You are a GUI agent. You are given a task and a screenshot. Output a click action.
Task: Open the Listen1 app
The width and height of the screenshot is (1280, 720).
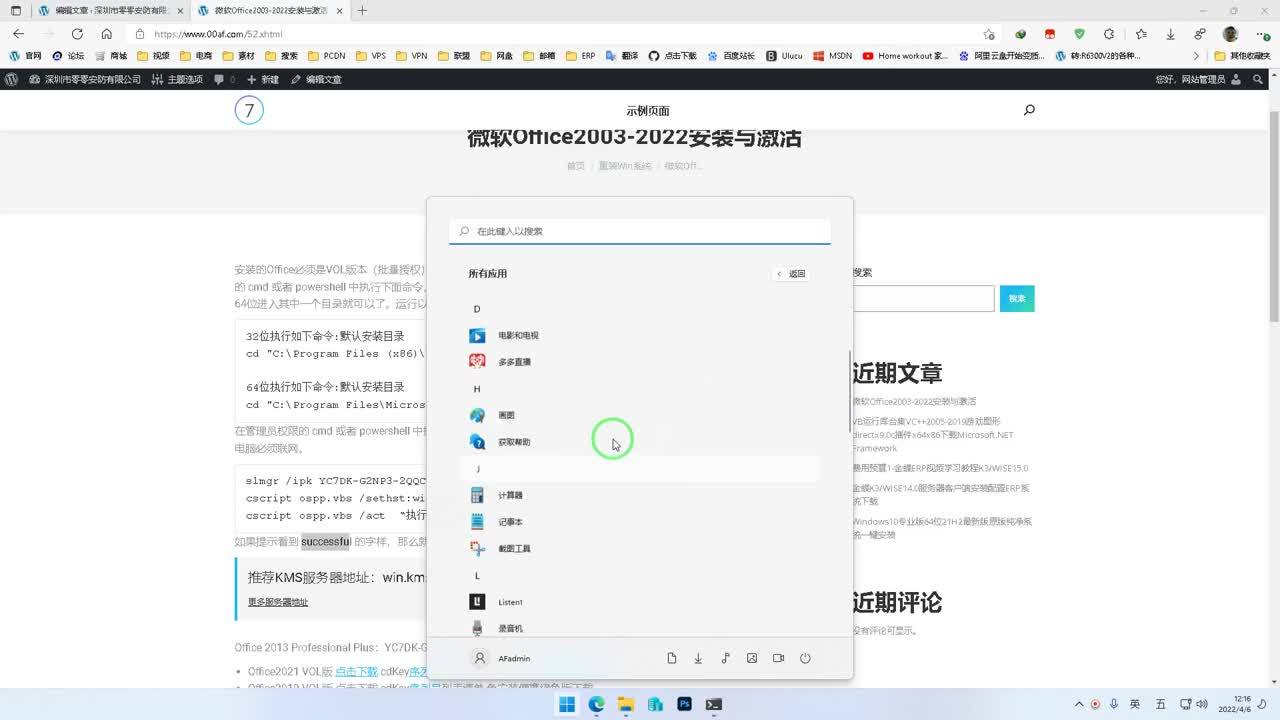510,602
